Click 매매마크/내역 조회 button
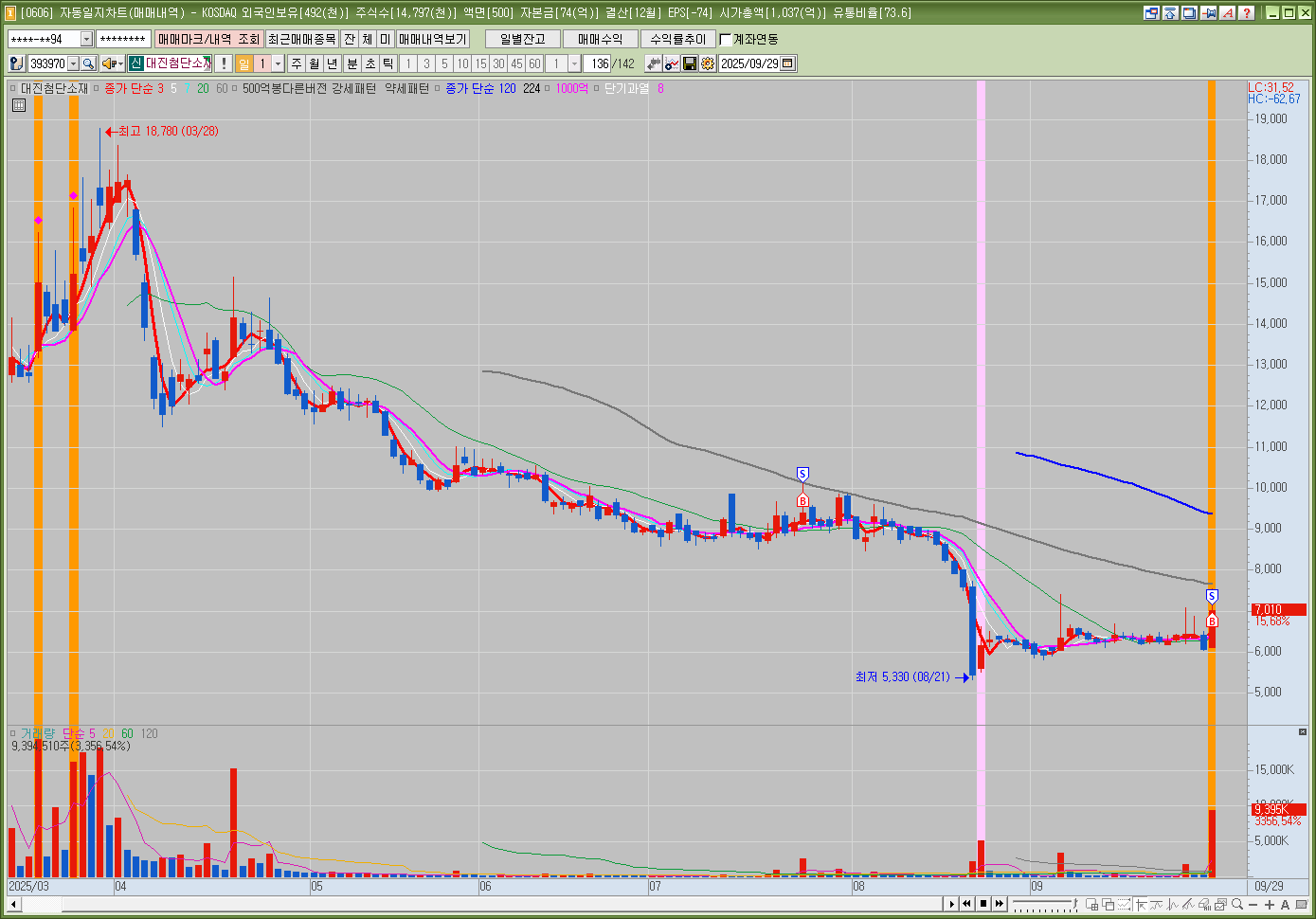The width and height of the screenshot is (1316, 919). coord(208,39)
